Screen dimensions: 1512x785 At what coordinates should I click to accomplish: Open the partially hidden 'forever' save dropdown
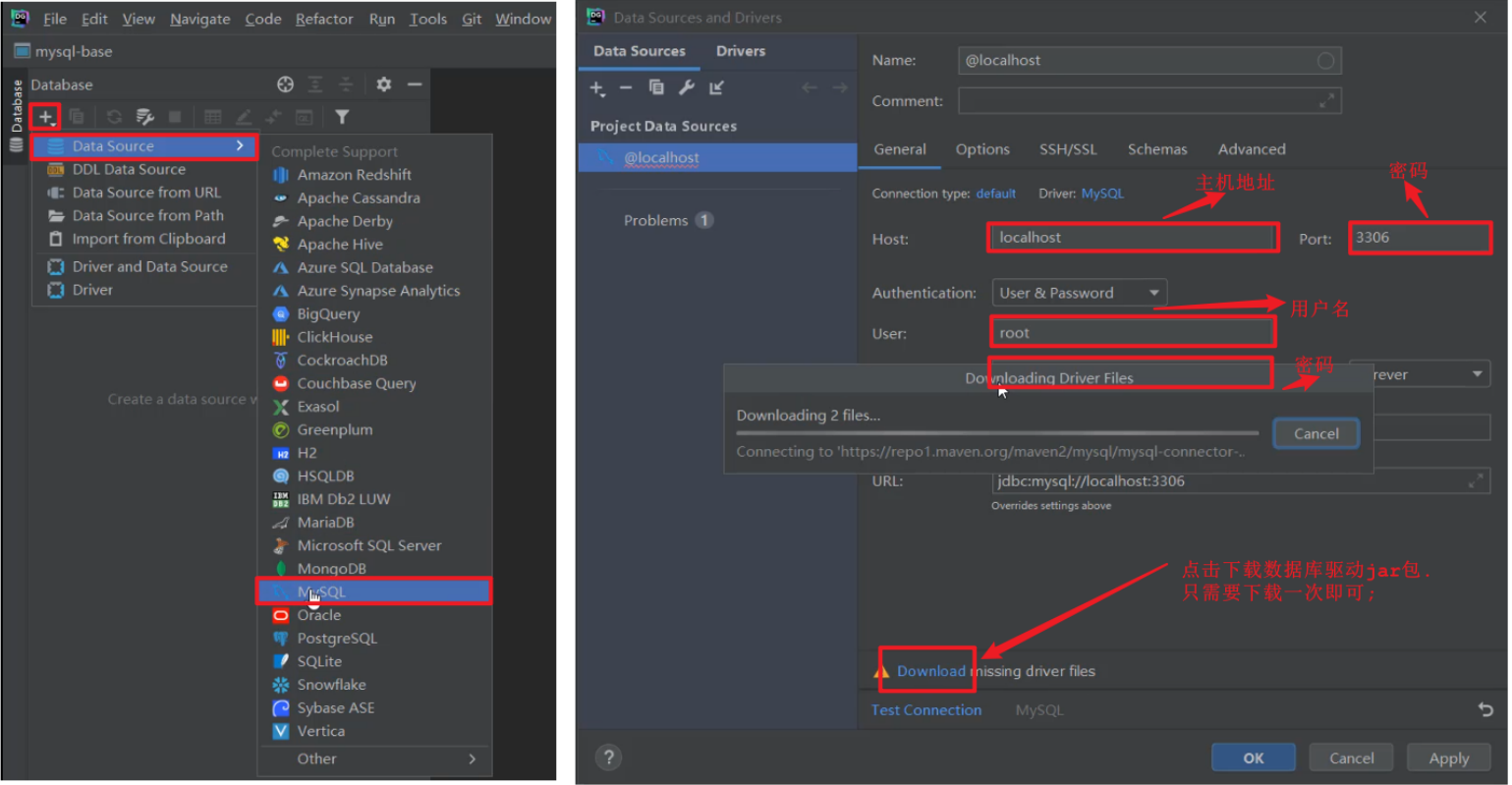click(1430, 374)
